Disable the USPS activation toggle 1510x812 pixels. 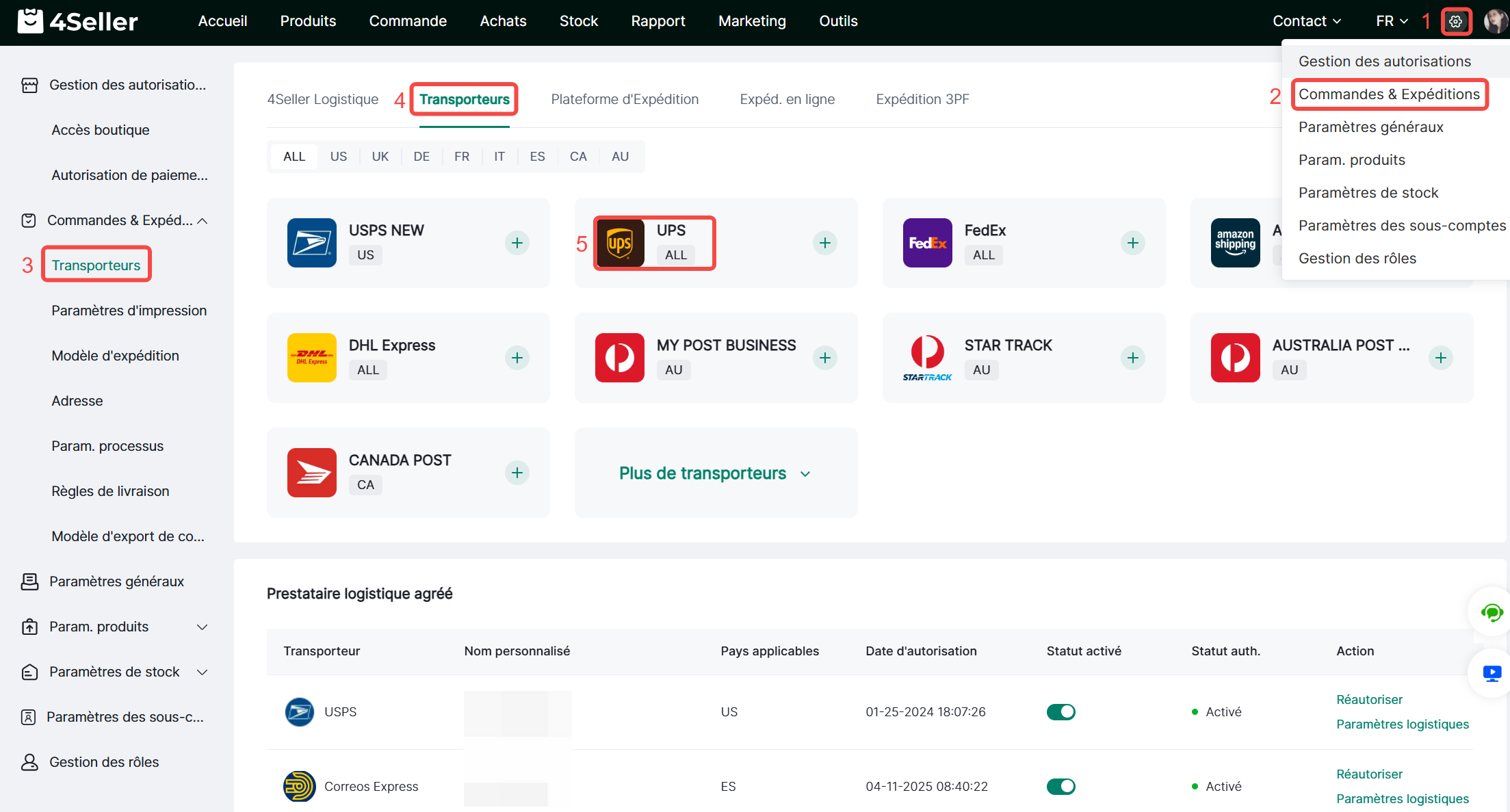(x=1060, y=712)
